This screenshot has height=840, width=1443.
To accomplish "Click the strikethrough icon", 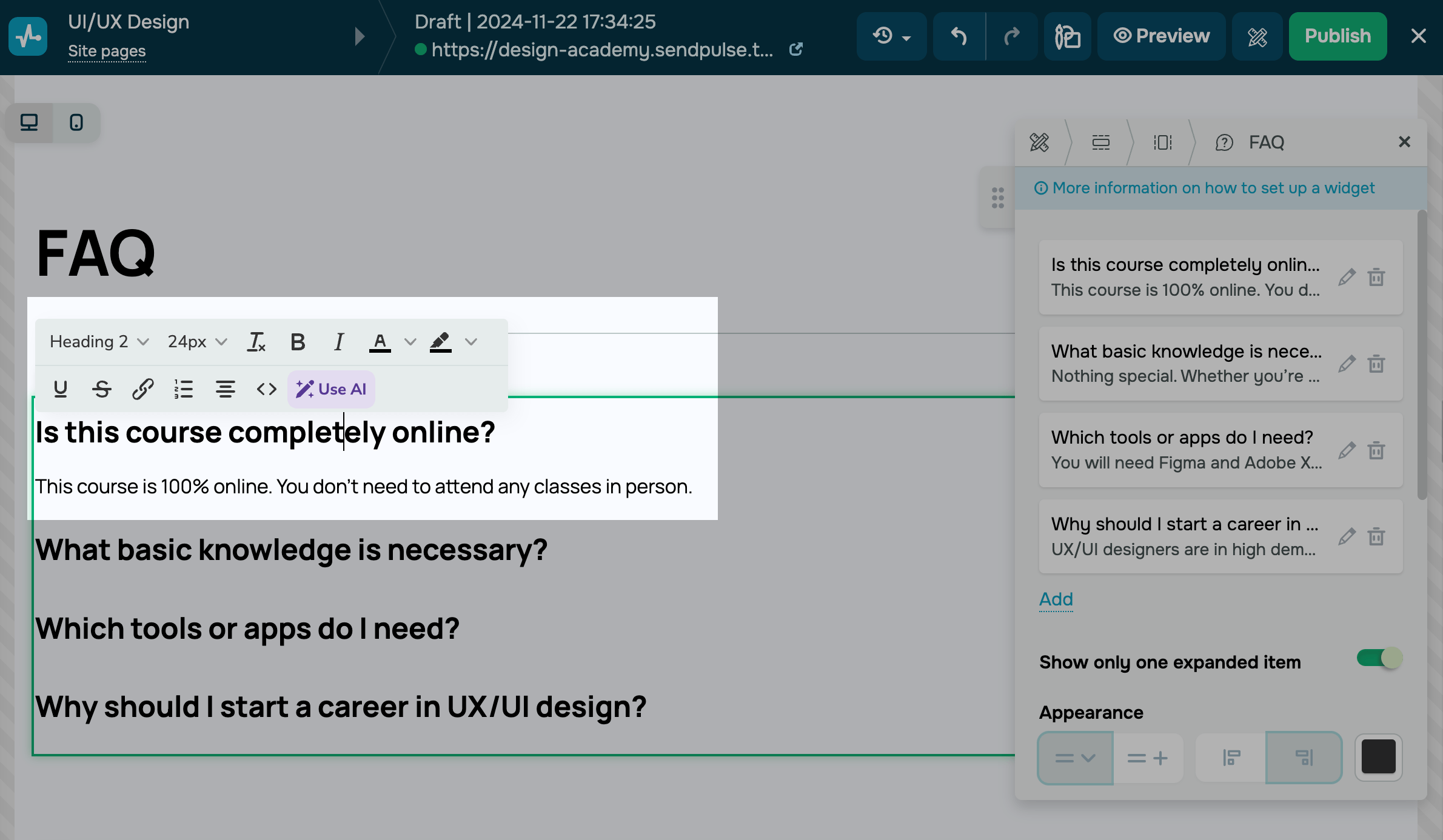I will [x=102, y=389].
